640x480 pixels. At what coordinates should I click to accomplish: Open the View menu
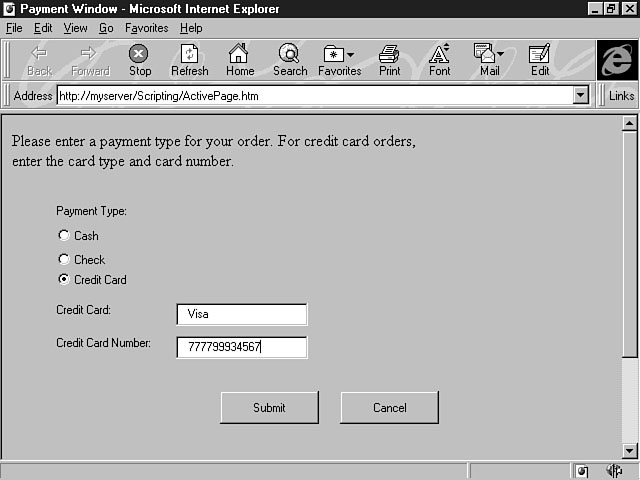(75, 28)
